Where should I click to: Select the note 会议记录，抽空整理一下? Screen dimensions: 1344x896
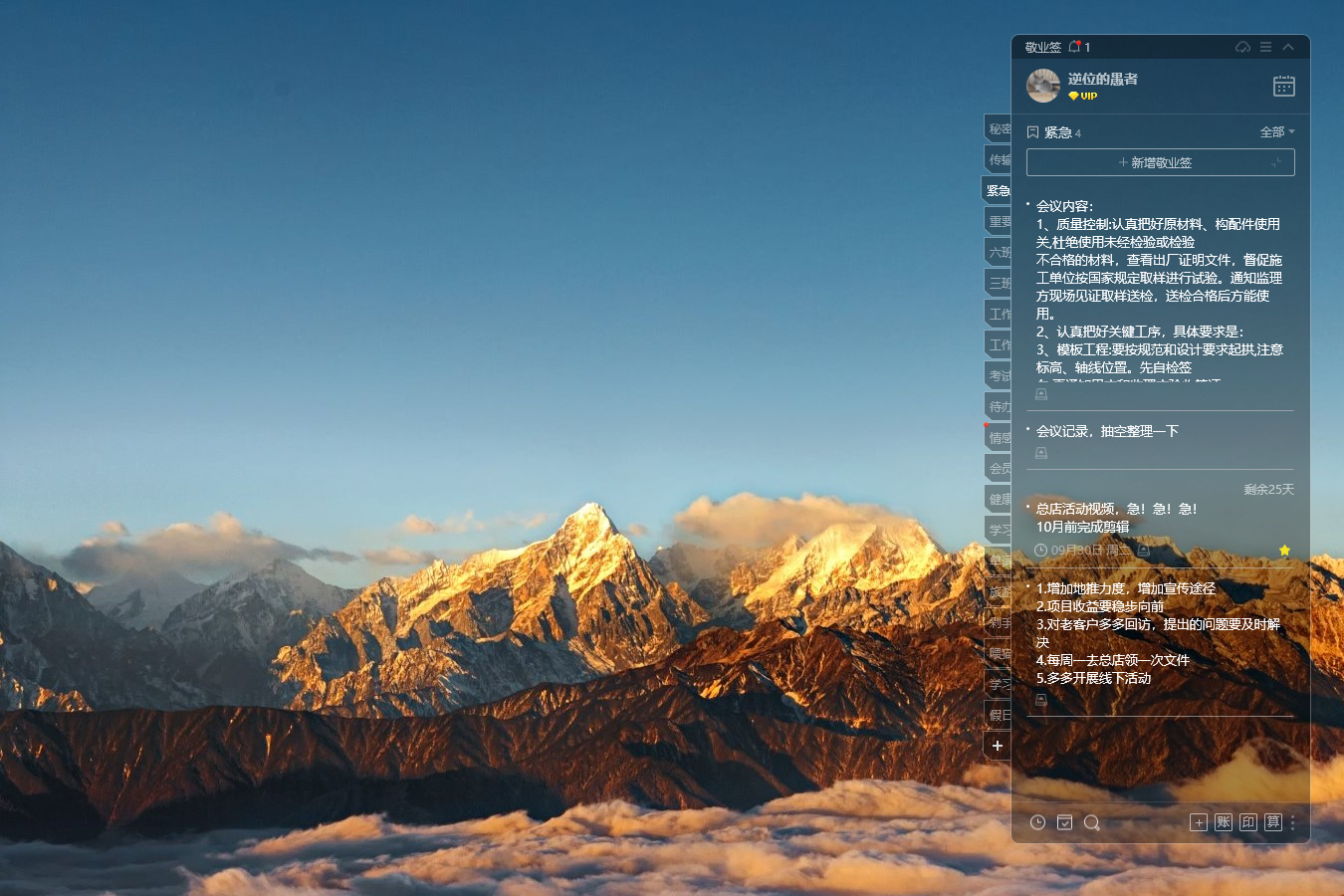click(x=1107, y=431)
